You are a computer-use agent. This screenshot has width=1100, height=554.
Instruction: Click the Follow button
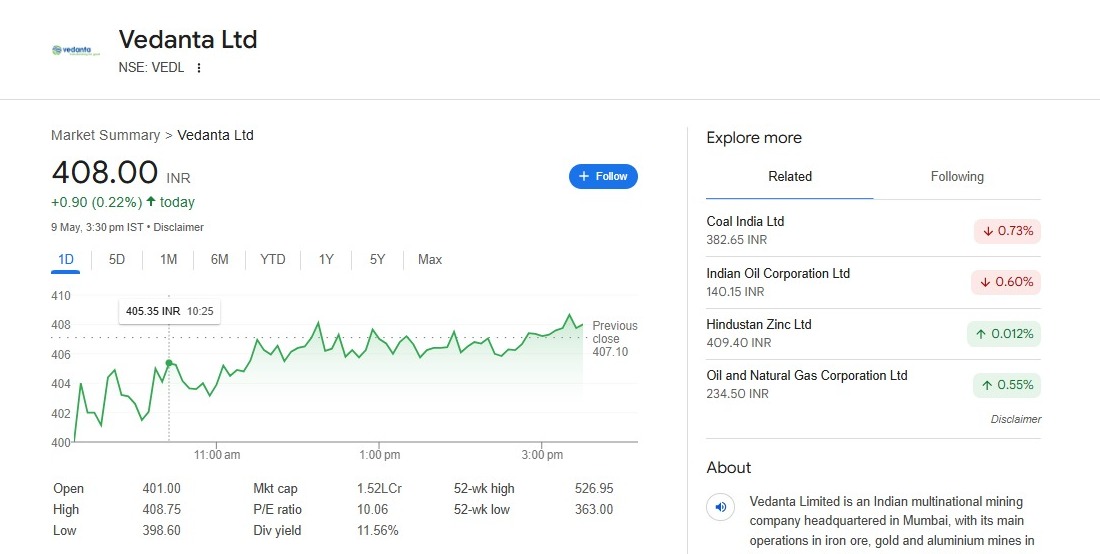coord(603,177)
